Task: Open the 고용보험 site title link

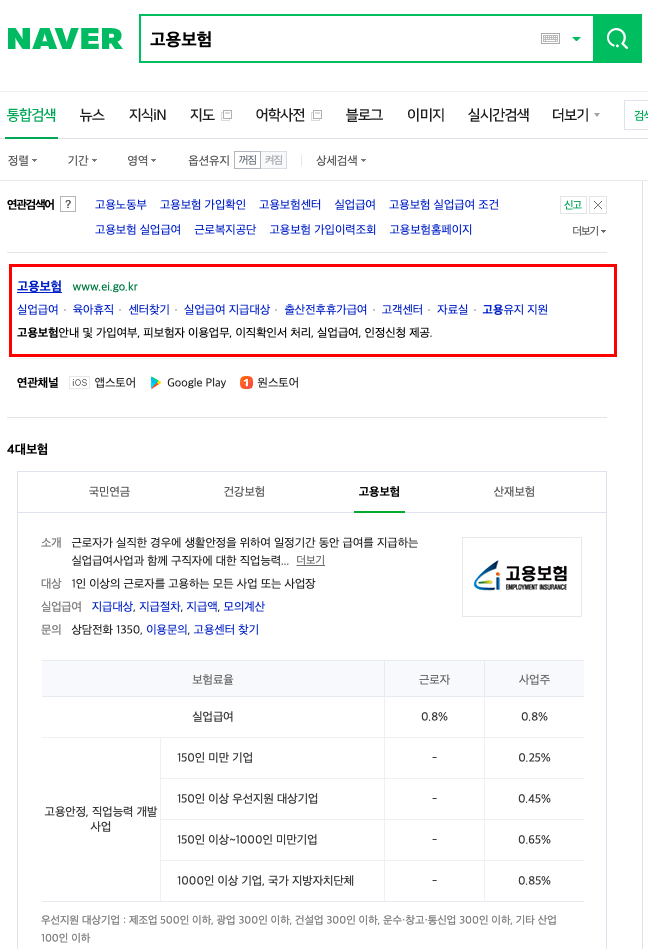Action: pos(39,286)
